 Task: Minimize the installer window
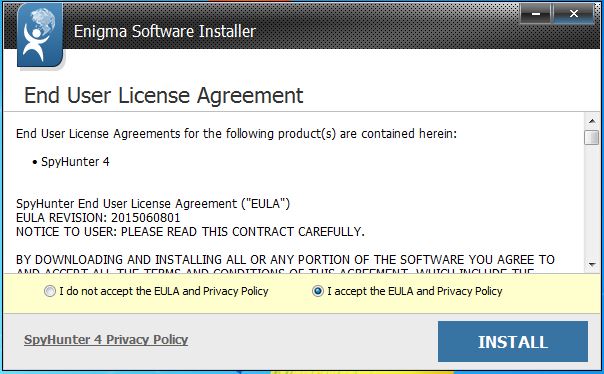tap(535, 14)
